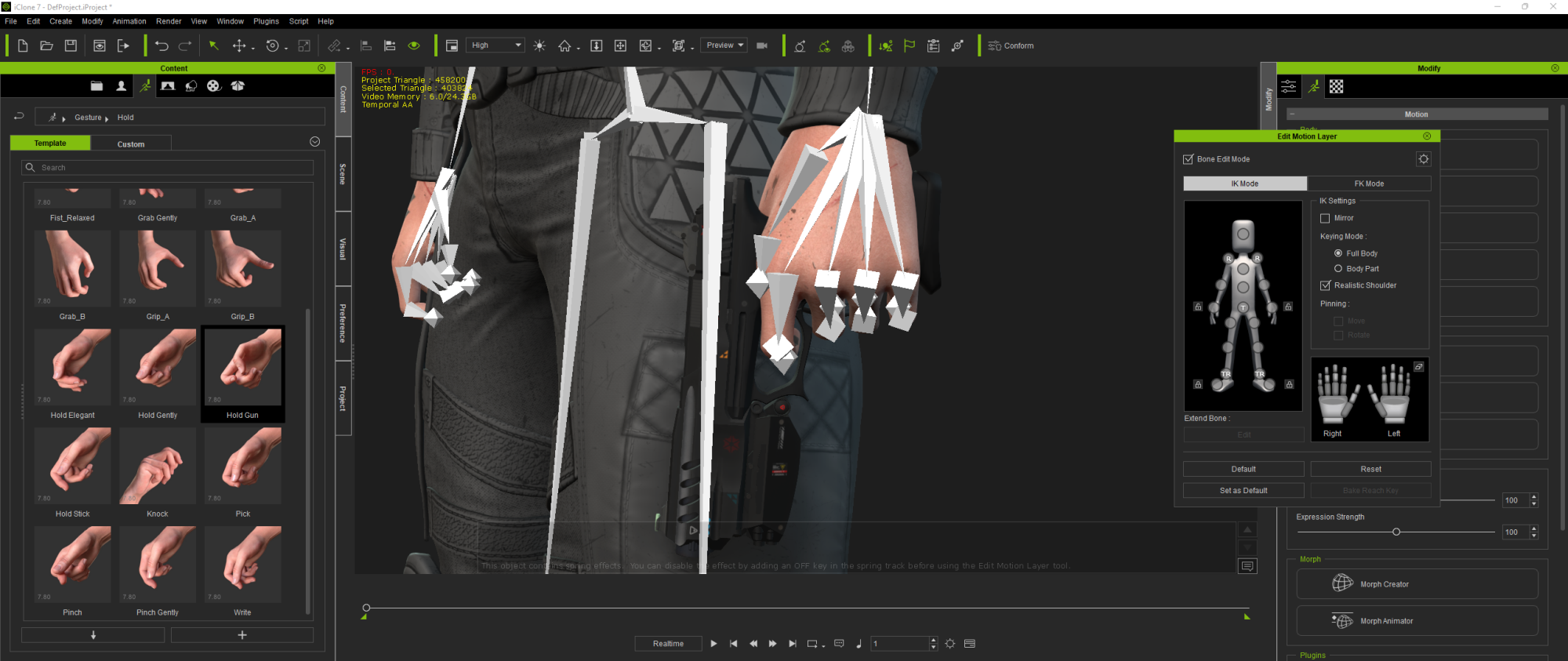Open the Animation menu
The height and width of the screenshot is (661, 1568).
[129, 21]
